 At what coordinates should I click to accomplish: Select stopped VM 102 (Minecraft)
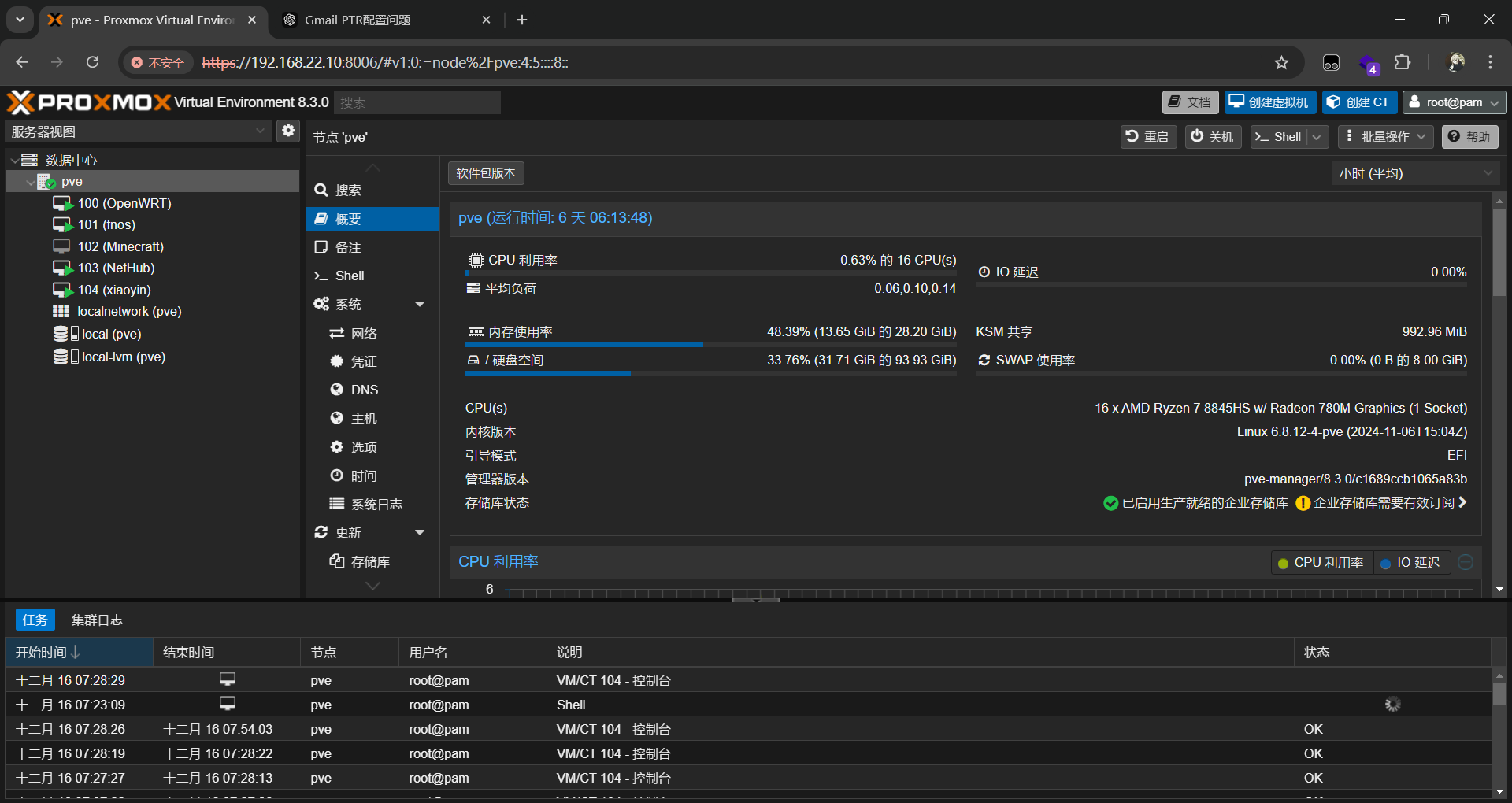coord(120,246)
